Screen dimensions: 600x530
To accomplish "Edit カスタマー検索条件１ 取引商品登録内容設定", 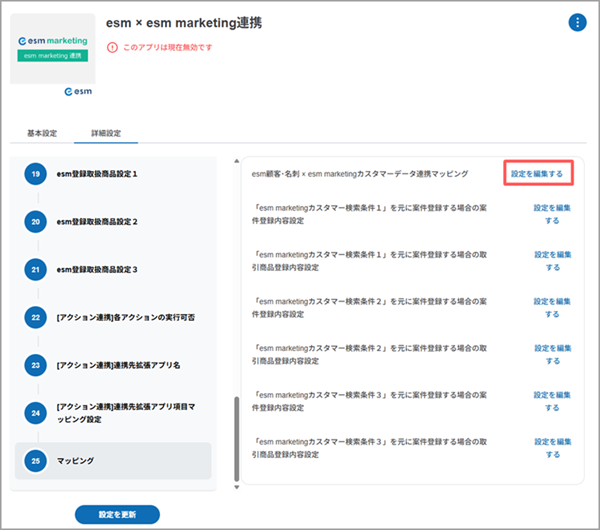I will tap(553, 261).
